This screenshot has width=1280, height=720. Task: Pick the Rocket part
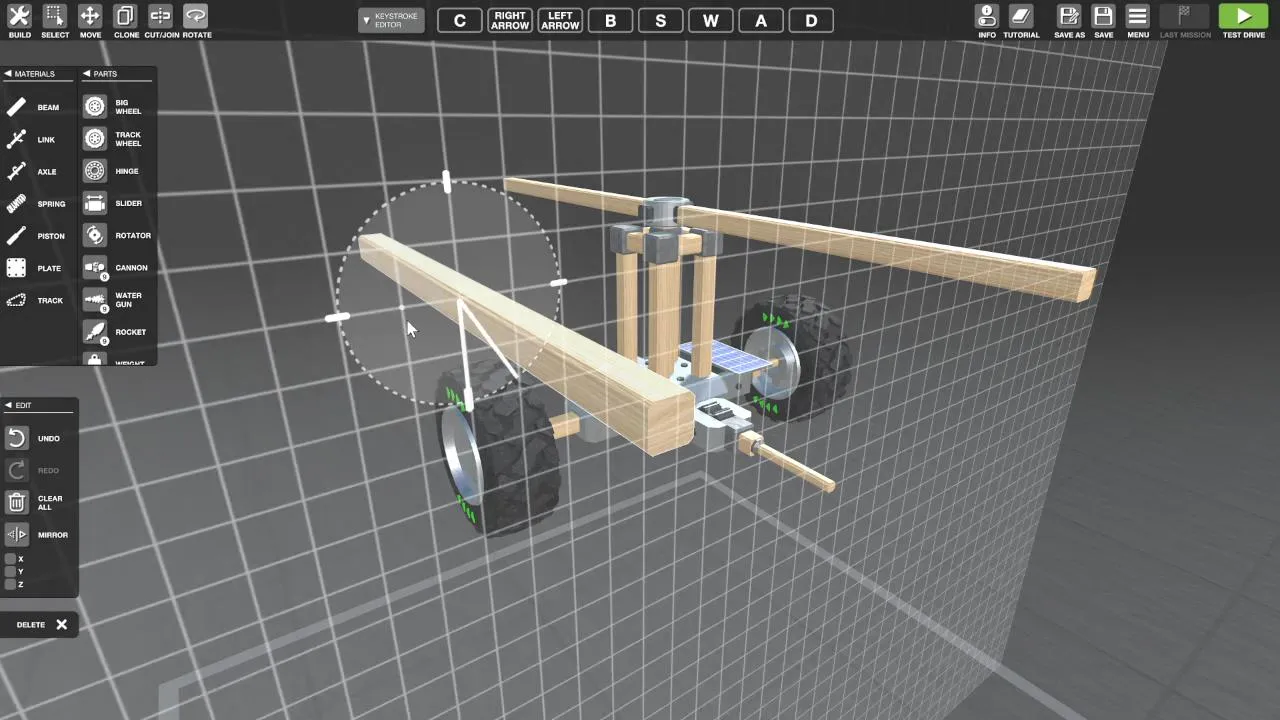coord(117,332)
